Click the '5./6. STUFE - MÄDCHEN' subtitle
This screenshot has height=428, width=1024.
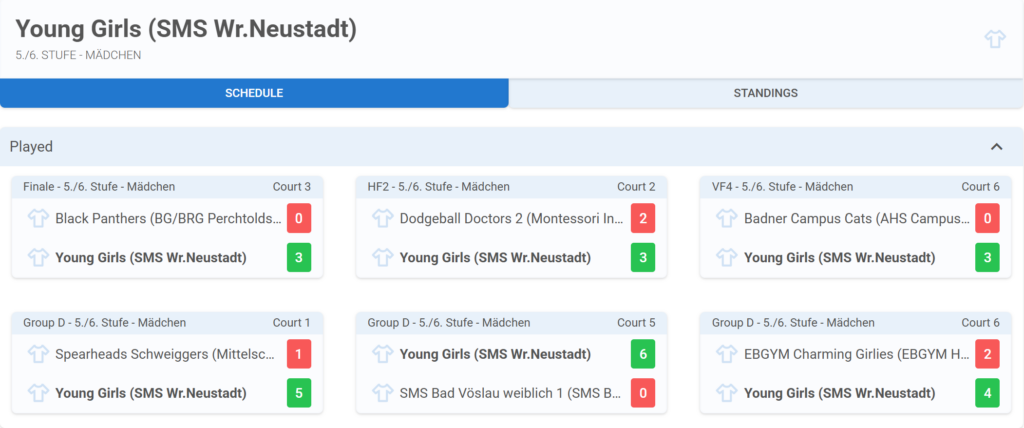[78, 56]
